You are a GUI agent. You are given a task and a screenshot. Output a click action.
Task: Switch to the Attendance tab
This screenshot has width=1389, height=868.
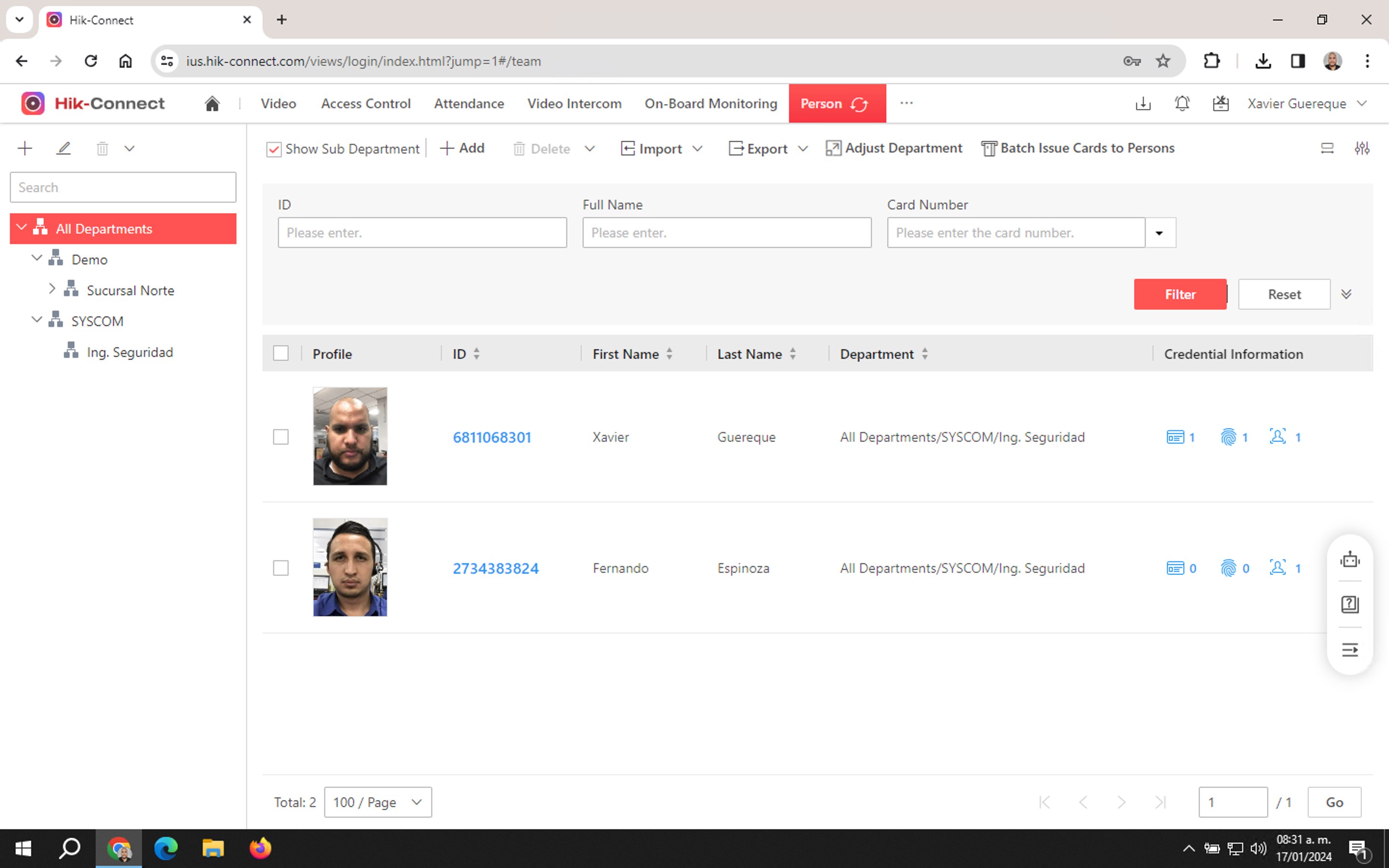(x=469, y=104)
